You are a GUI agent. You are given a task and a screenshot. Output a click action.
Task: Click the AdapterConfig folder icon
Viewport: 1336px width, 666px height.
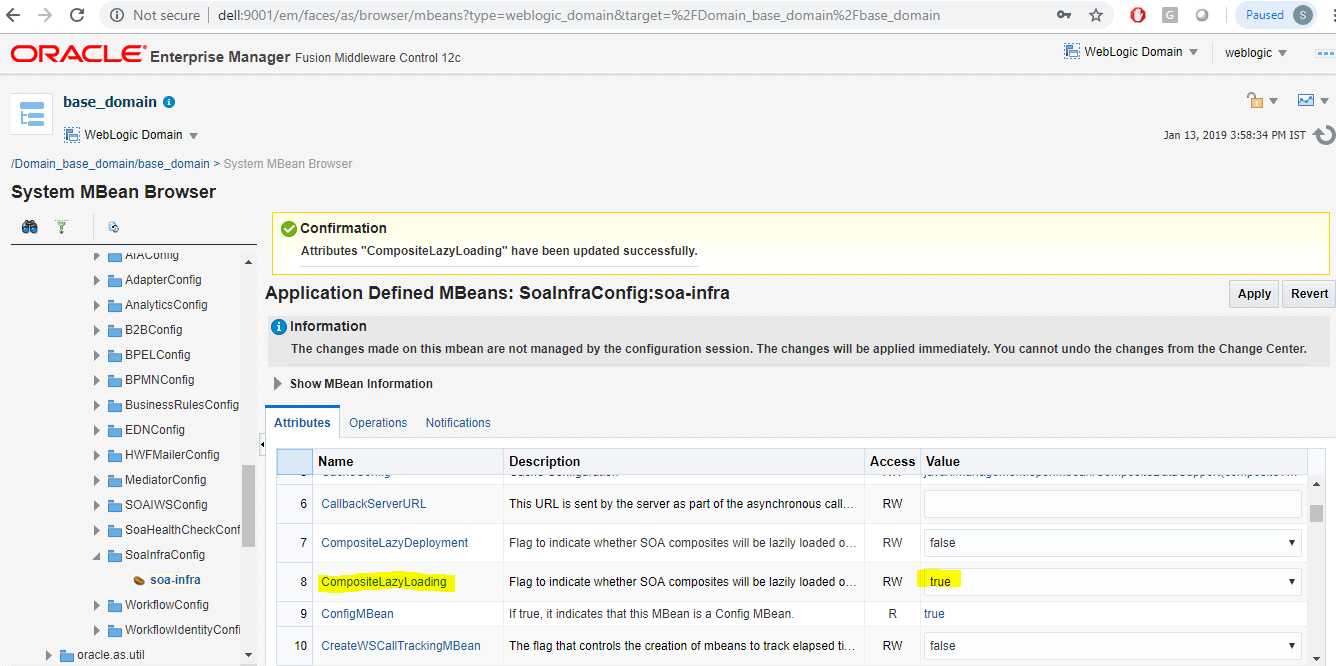coord(114,280)
